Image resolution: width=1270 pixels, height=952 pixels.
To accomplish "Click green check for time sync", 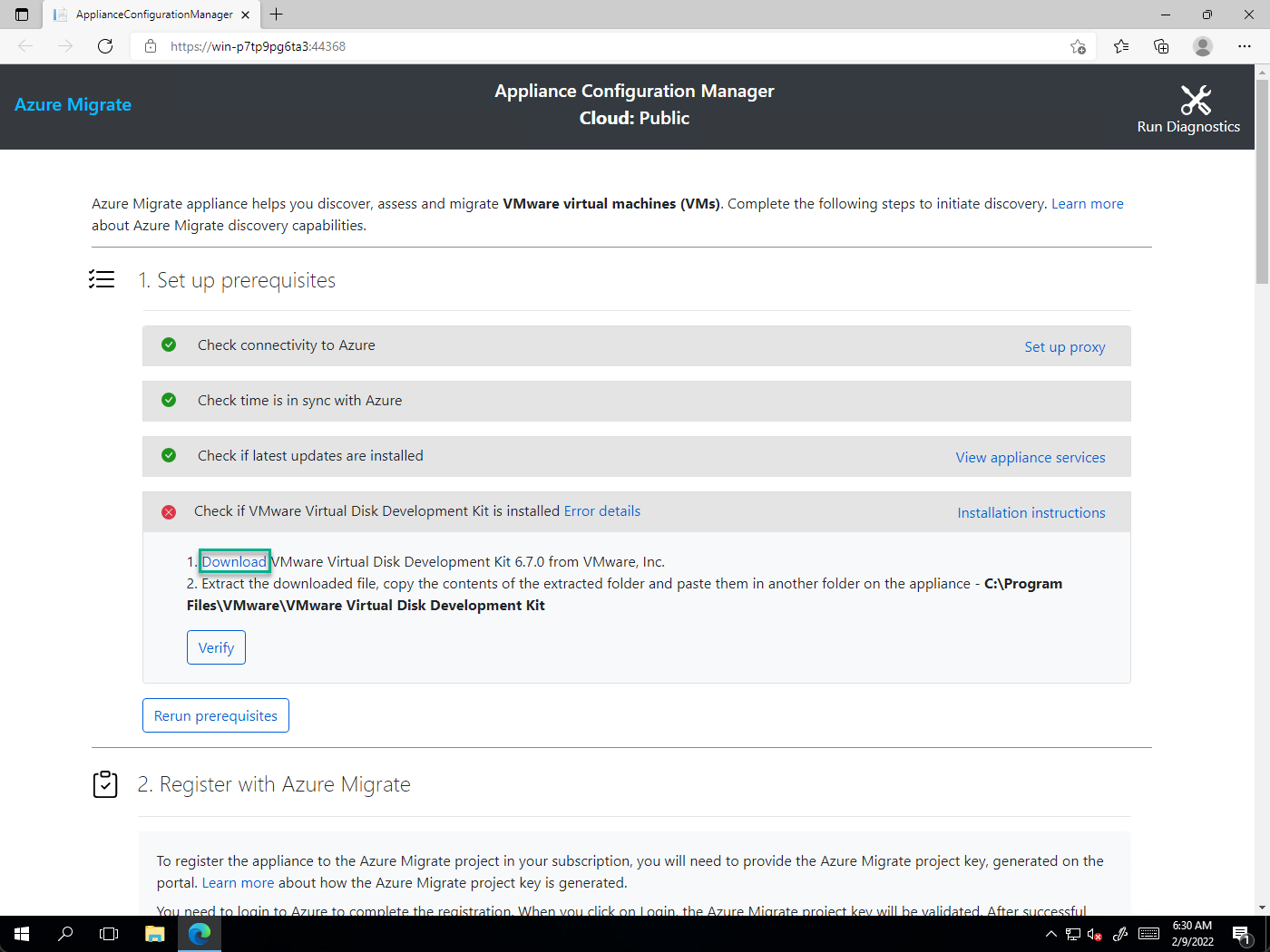I will pos(169,400).
